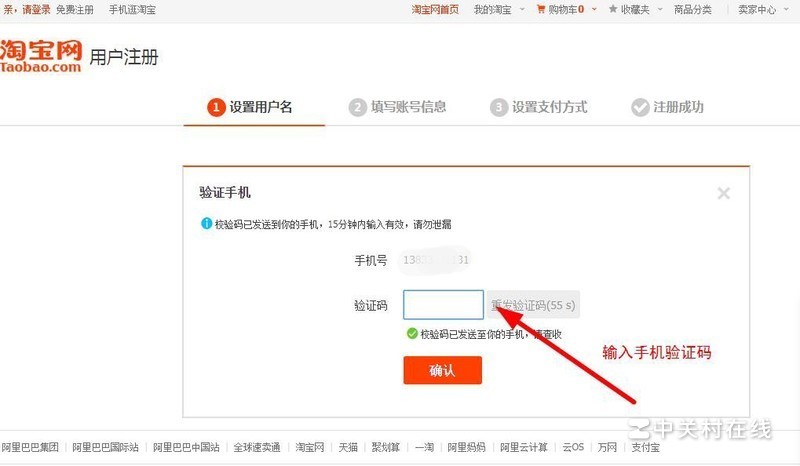The height and width of the screenshot is (466, 800).
Task: Click the 验证手机 dialog title
Action: (225, 192)
